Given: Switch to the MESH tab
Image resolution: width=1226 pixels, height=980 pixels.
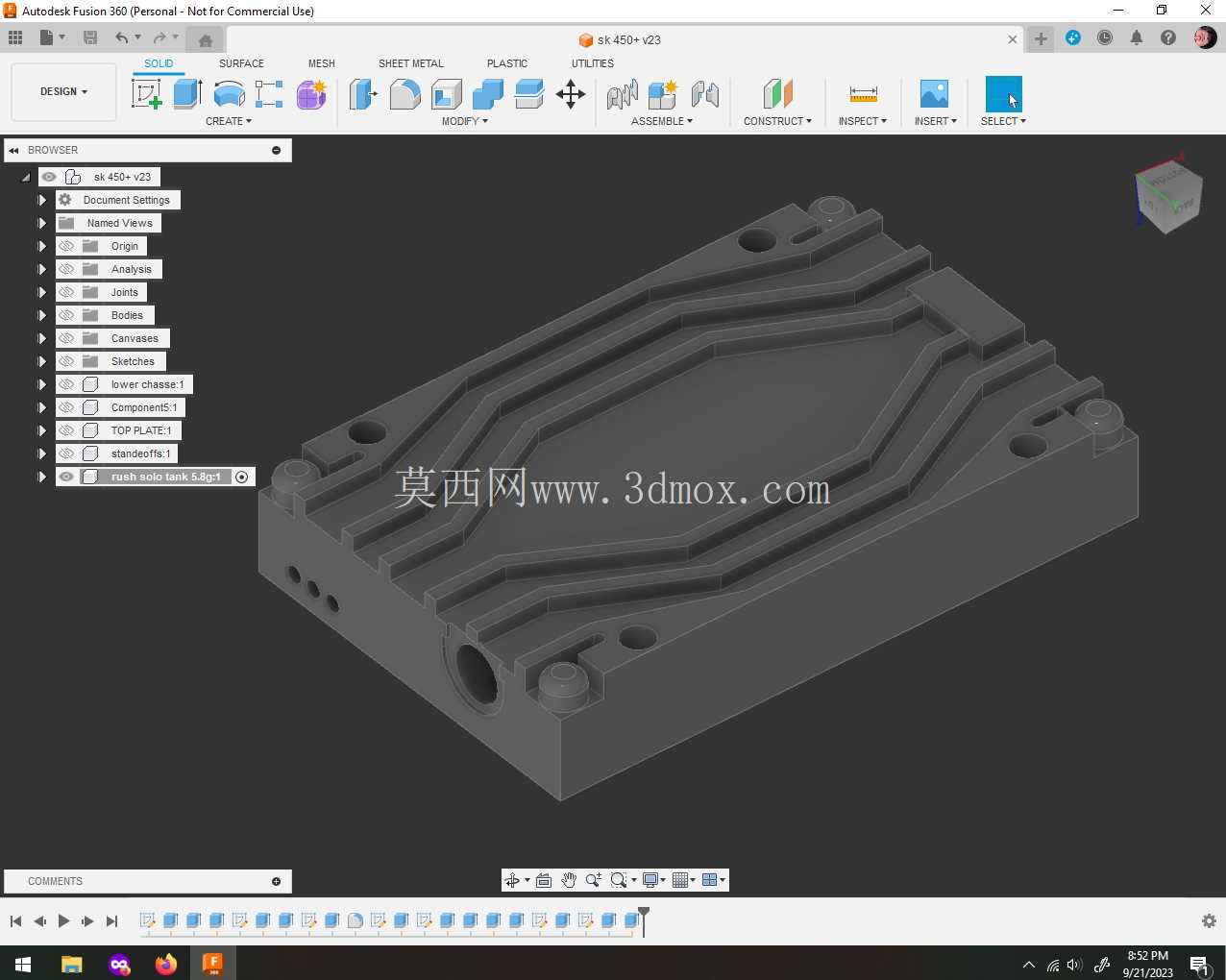Looking at the screenshot, I should point(322,63).
